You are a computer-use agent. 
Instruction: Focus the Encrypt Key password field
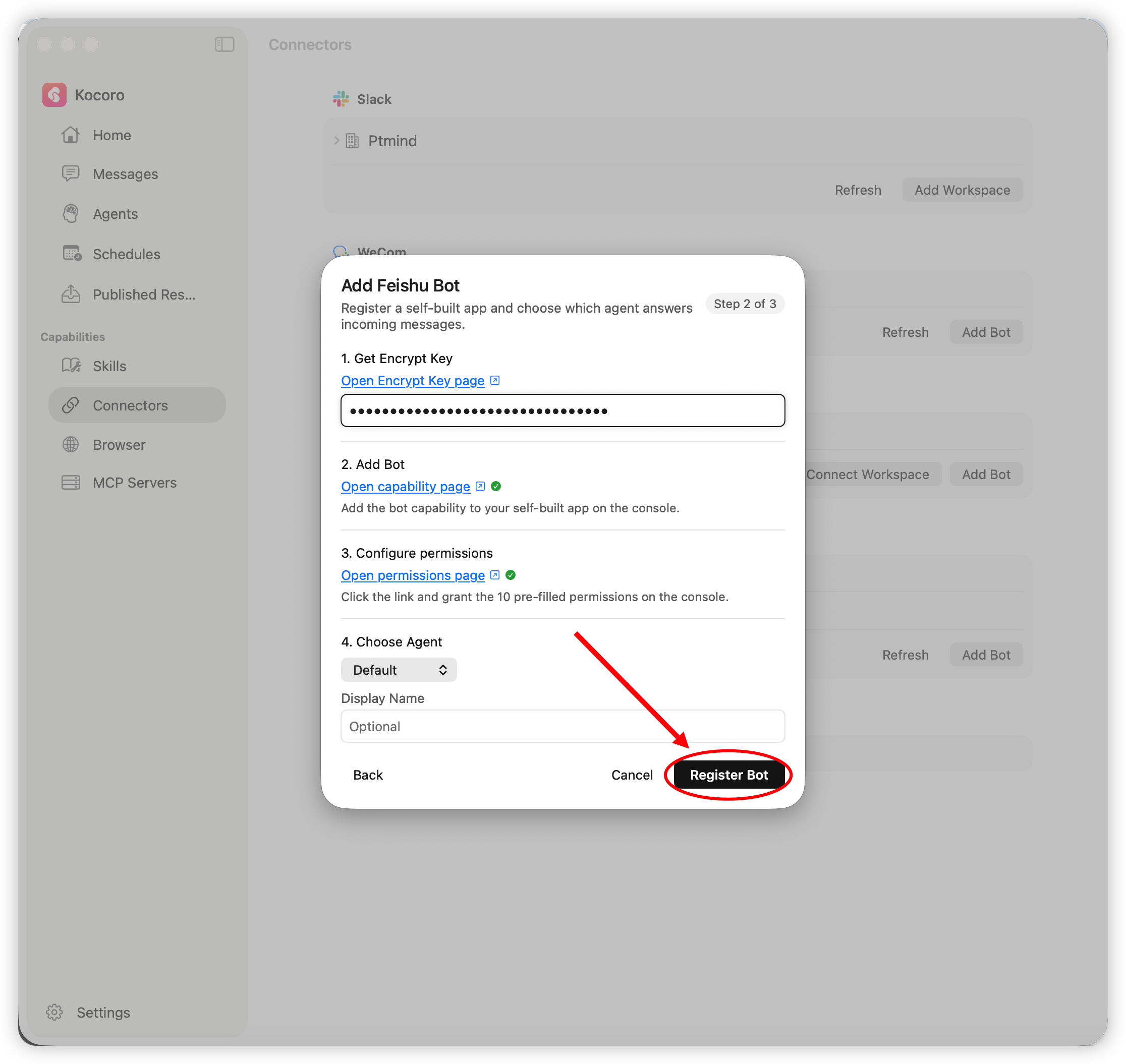click(x=563, y=410)
